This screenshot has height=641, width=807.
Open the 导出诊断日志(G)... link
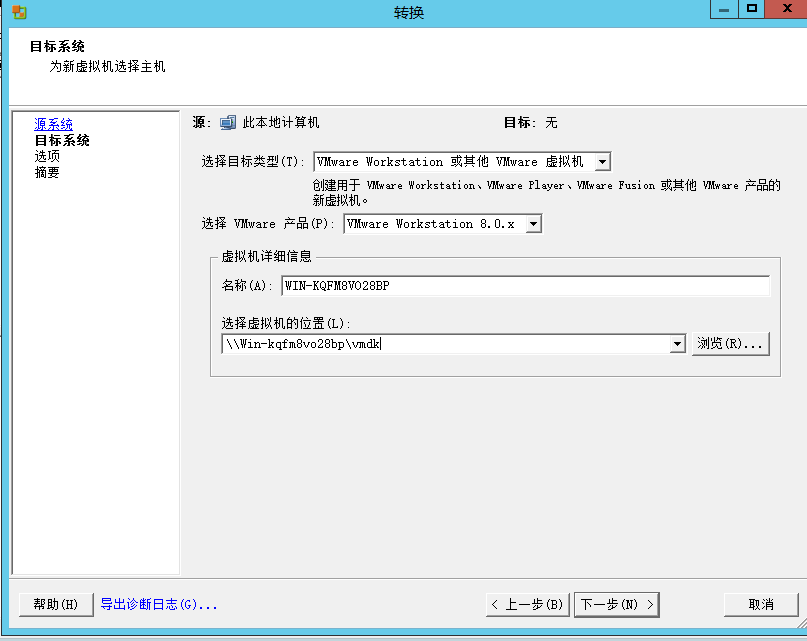[x=159, y=604]
